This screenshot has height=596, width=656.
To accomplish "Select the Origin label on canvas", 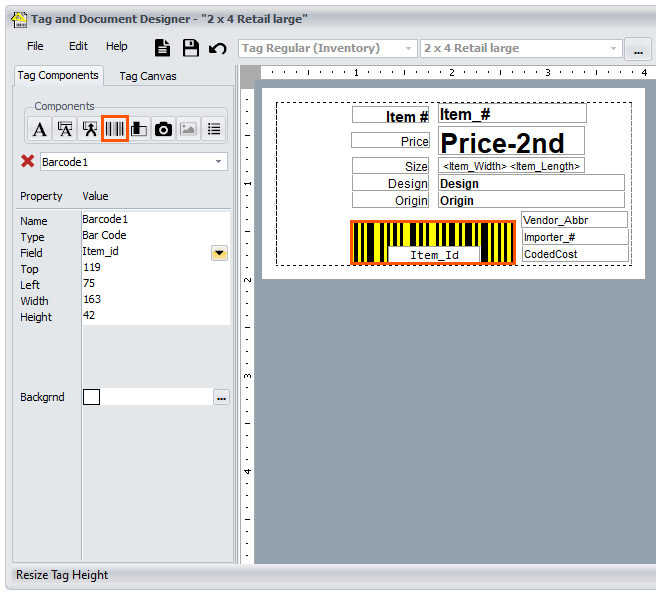I will [390, 200].
